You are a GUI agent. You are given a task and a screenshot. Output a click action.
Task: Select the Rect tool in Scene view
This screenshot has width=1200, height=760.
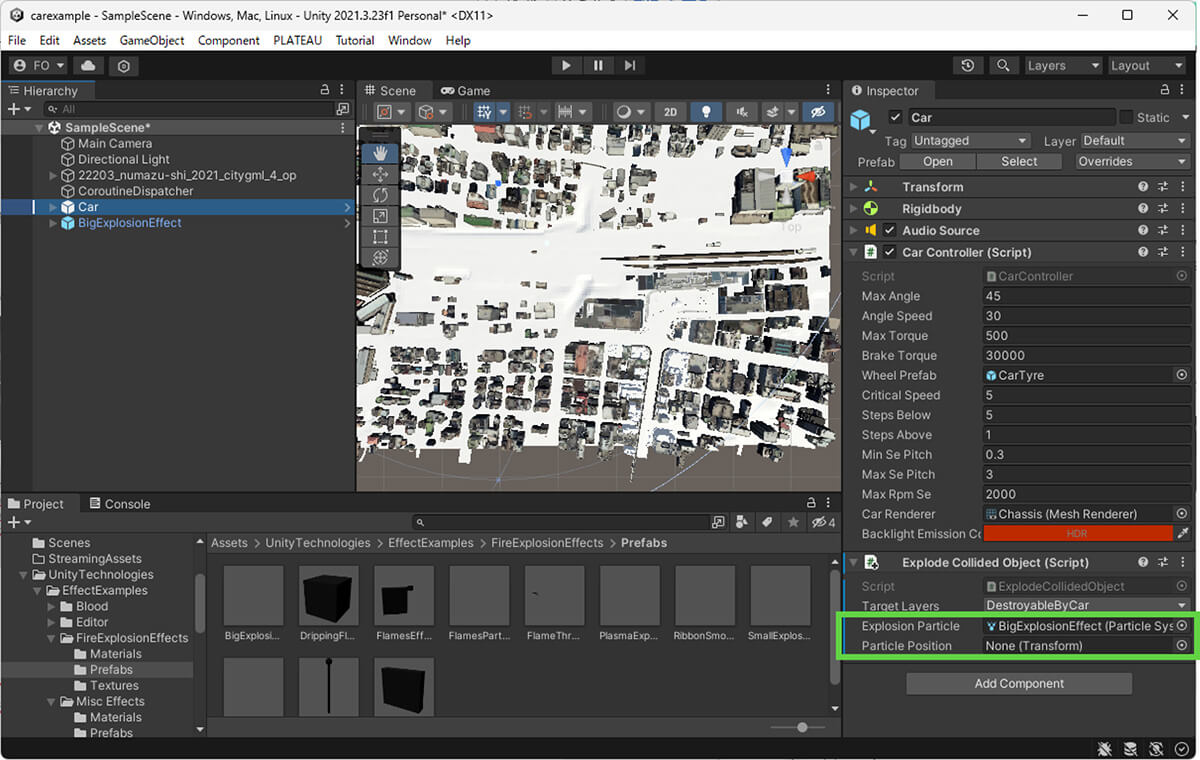pyautogui.click(x=380, y=237)
